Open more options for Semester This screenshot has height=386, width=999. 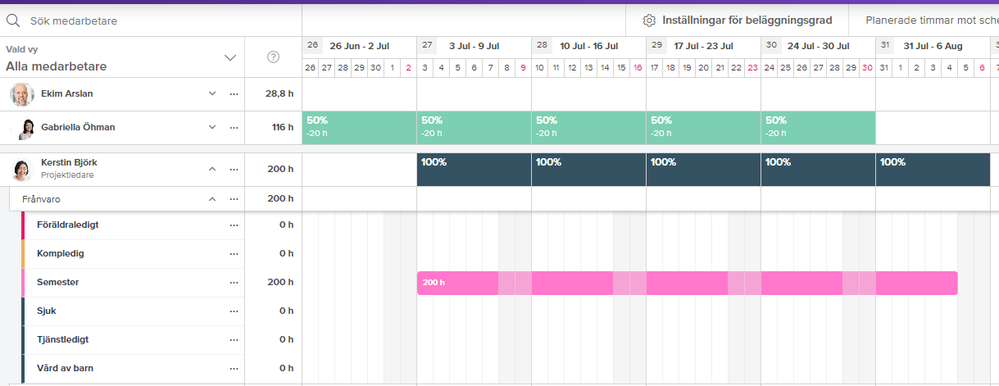click(234, 282)
